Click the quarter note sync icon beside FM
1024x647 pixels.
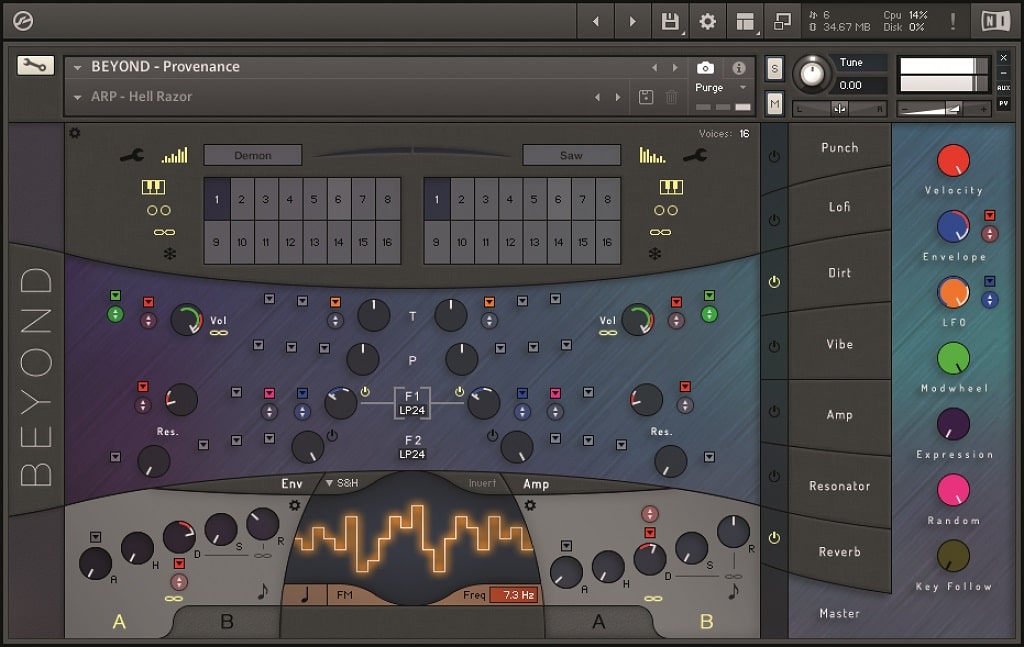[x=305, y=595]
